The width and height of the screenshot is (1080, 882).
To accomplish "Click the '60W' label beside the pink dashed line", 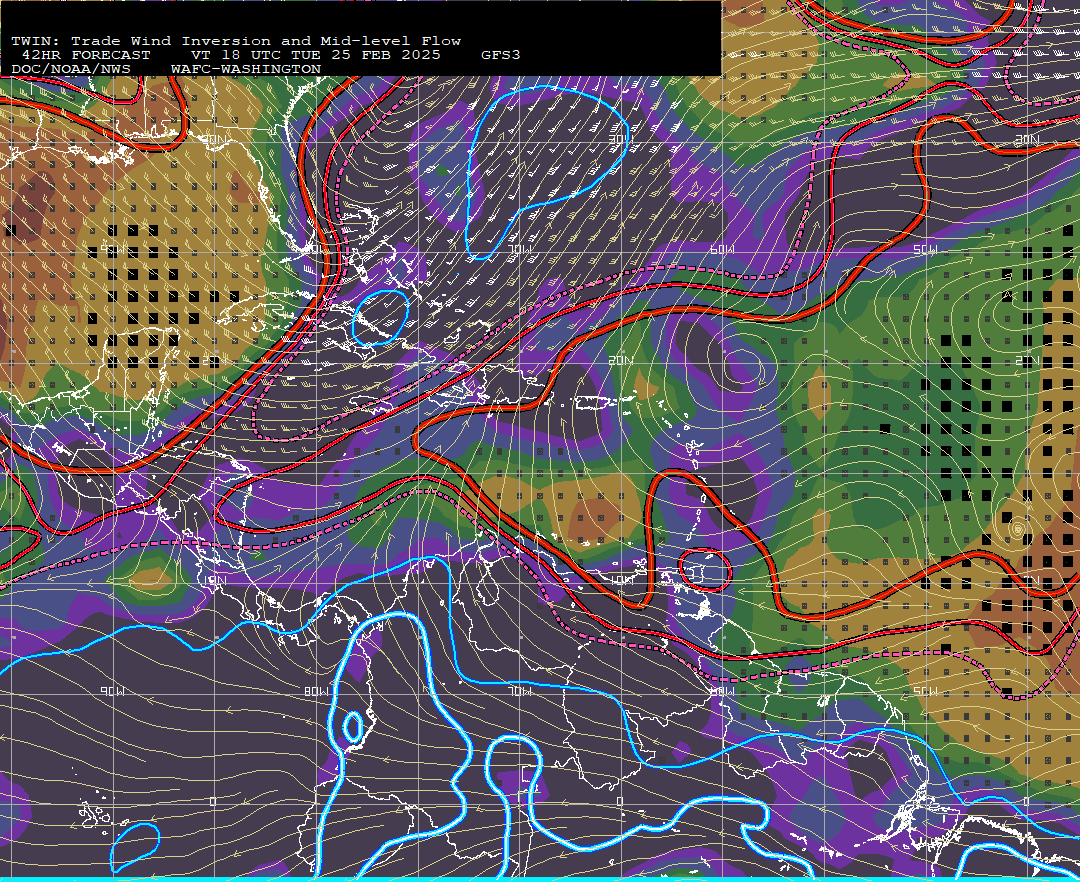I will (723, 249).
